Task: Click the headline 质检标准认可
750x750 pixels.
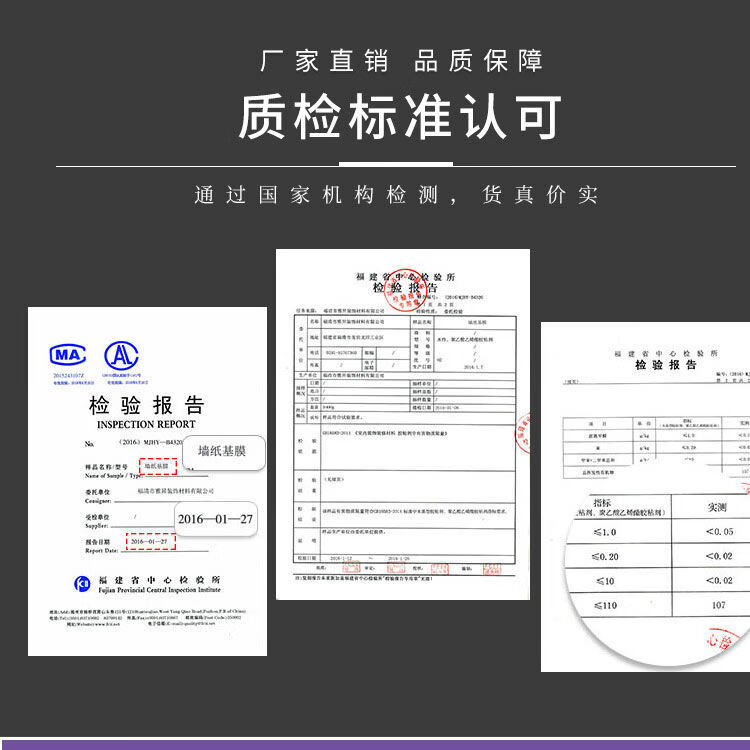Action: coord(400,117)
